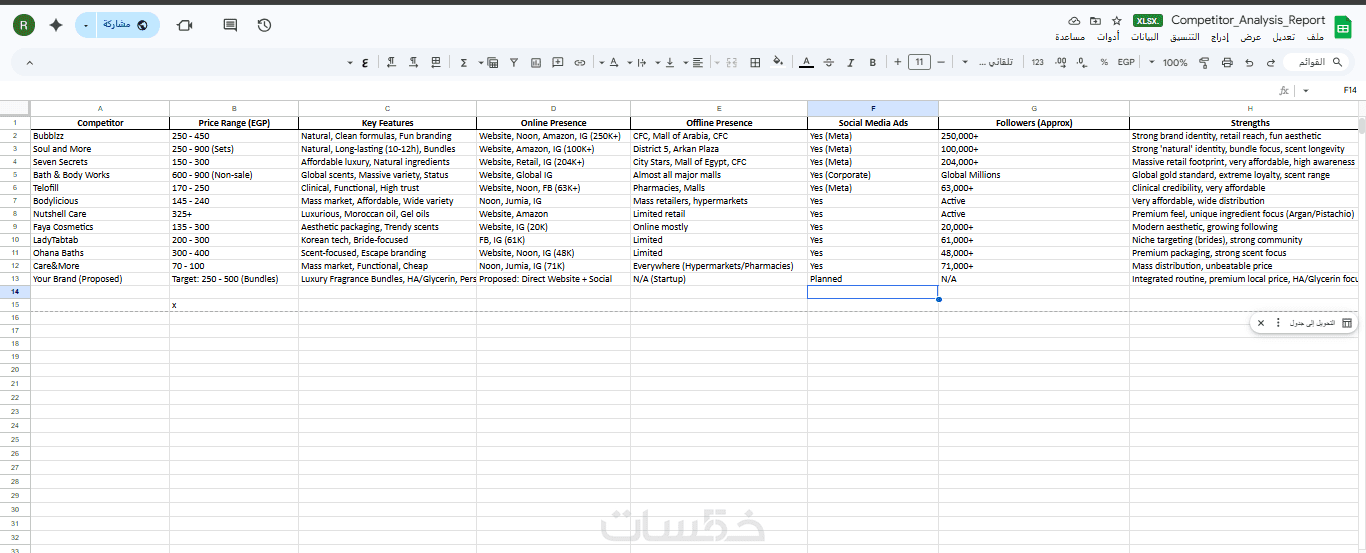
Task: Select the Followers (Approx) header cell
Action: tap(1033, 123)
